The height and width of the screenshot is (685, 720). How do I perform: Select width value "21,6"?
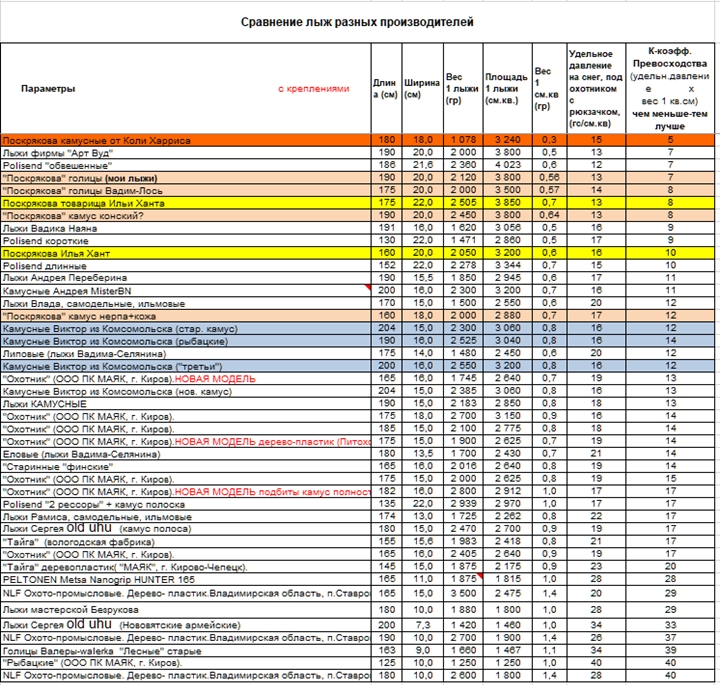[x=422, y=165]
